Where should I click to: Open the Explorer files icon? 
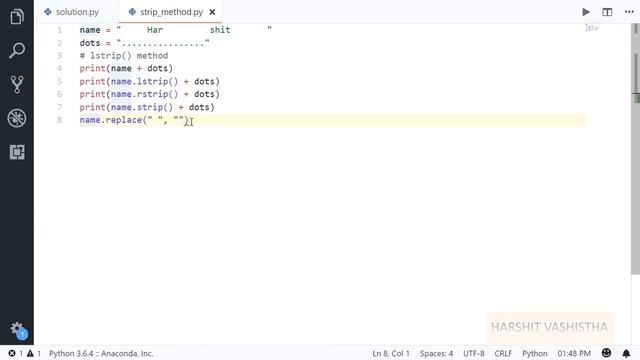[x=17, y=17]
